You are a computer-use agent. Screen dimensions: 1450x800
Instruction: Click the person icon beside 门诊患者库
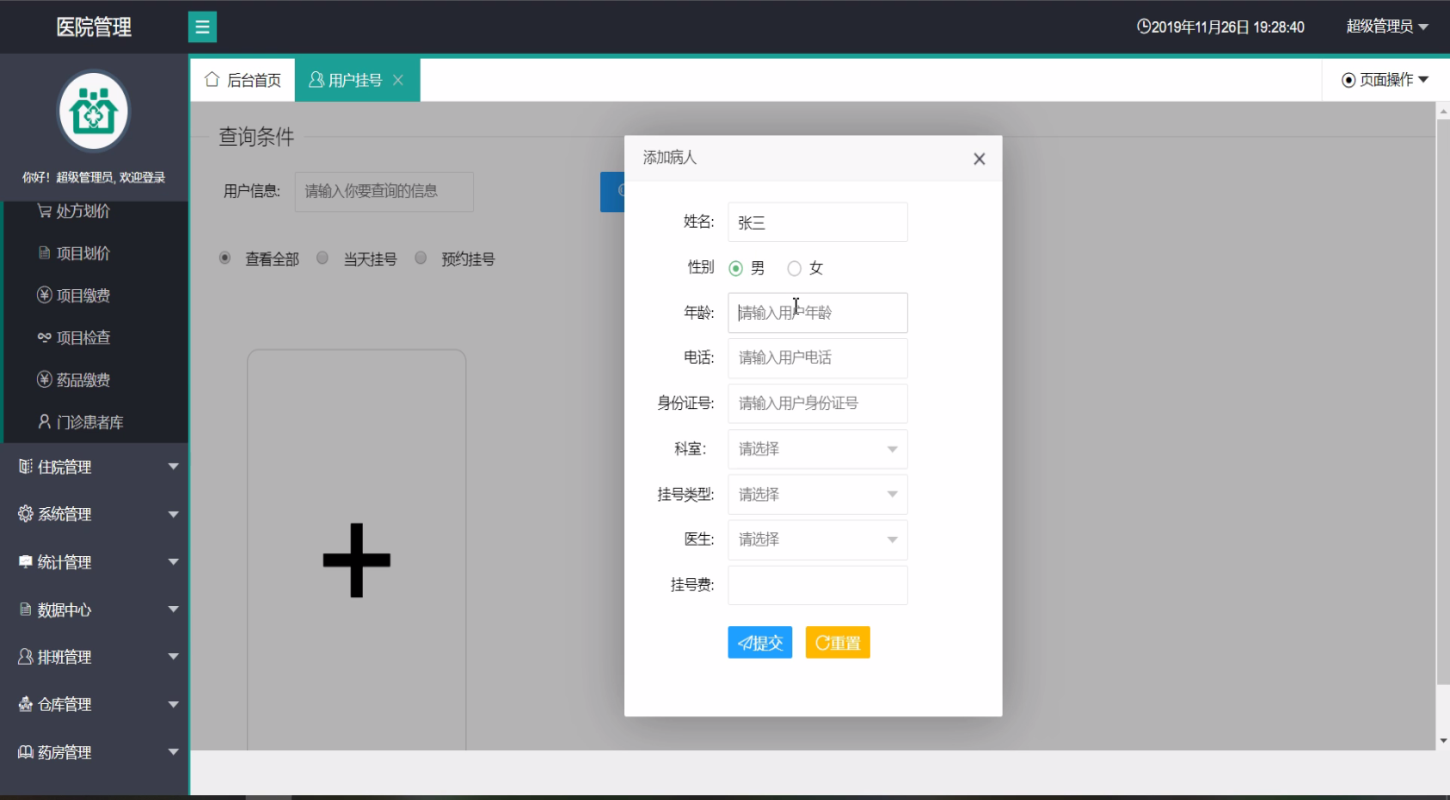coord(44,422)
